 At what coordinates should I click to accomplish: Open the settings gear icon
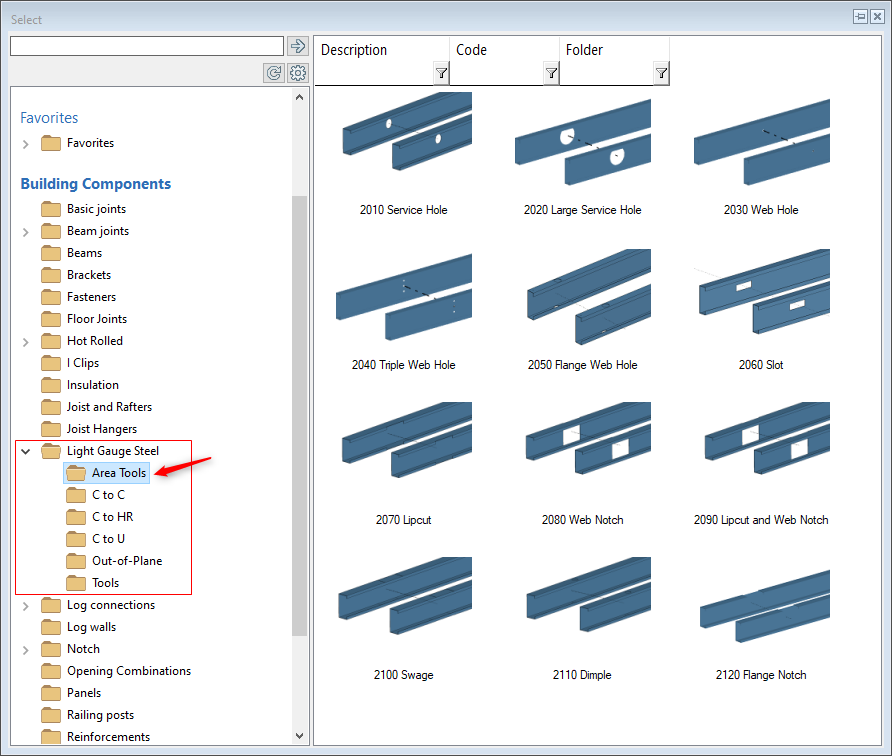(x=298, y=73)
